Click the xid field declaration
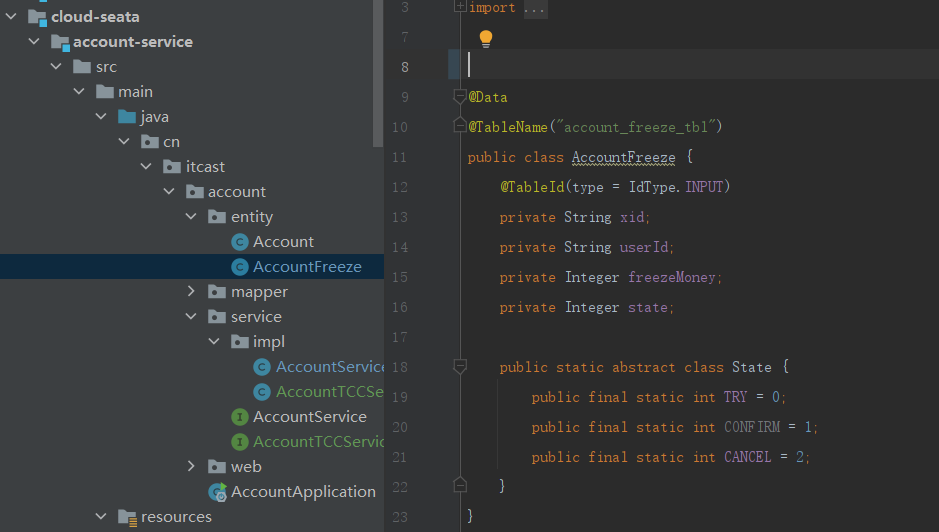The image size is (939, 532). coord(632,217)
